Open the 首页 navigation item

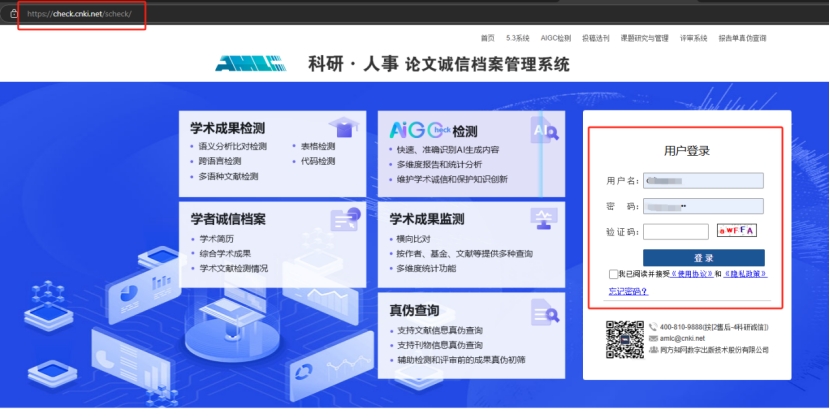[487, 38]
